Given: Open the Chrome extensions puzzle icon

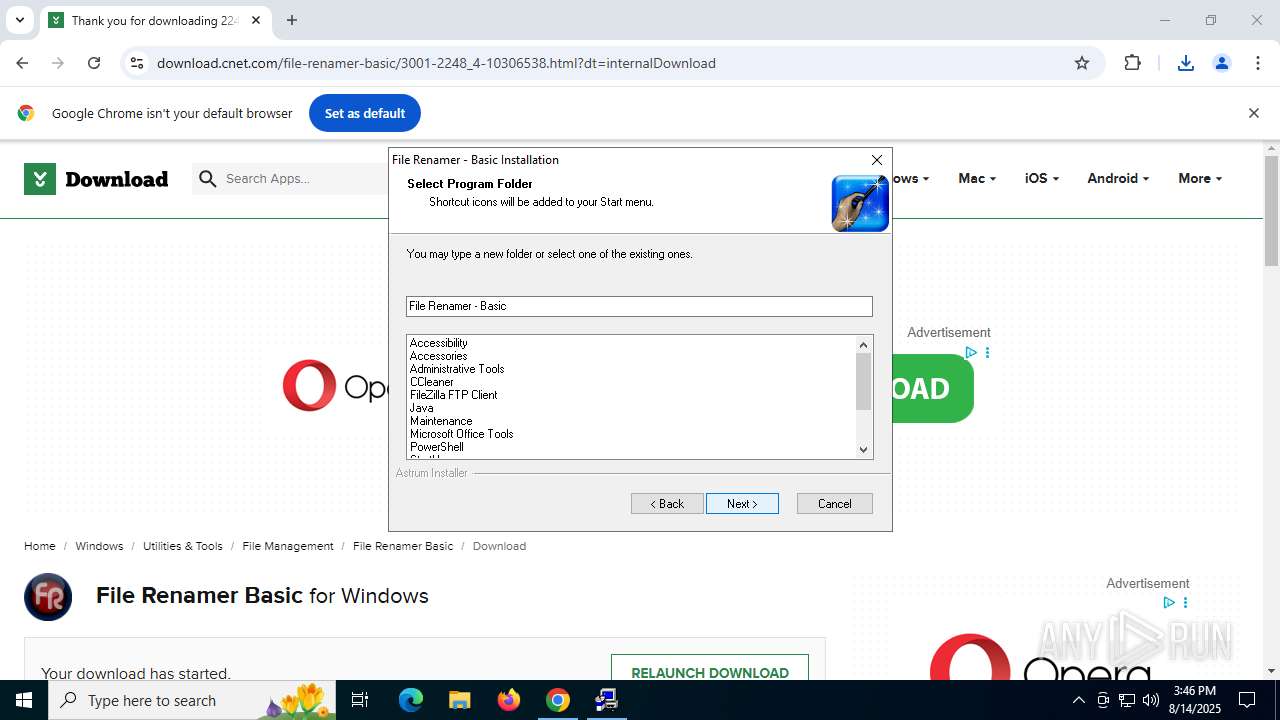Looking at the screenshot, I should click(x=1132, y=63).
